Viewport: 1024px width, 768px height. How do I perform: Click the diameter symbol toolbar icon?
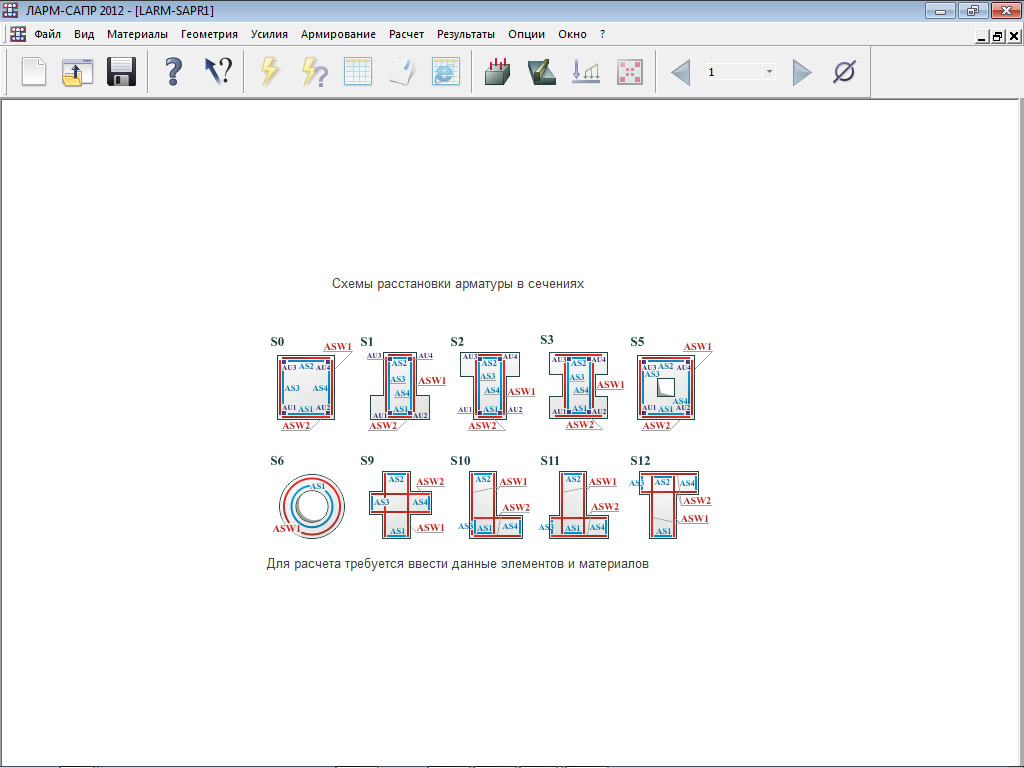(x=844, y=72)
